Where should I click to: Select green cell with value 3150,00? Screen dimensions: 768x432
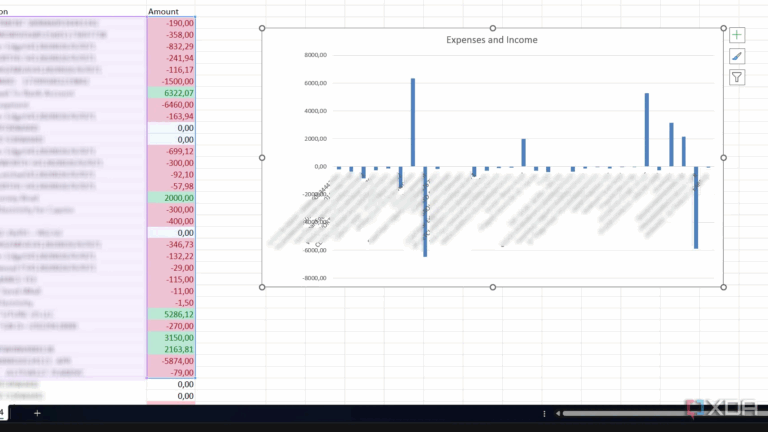click(171, 338)
